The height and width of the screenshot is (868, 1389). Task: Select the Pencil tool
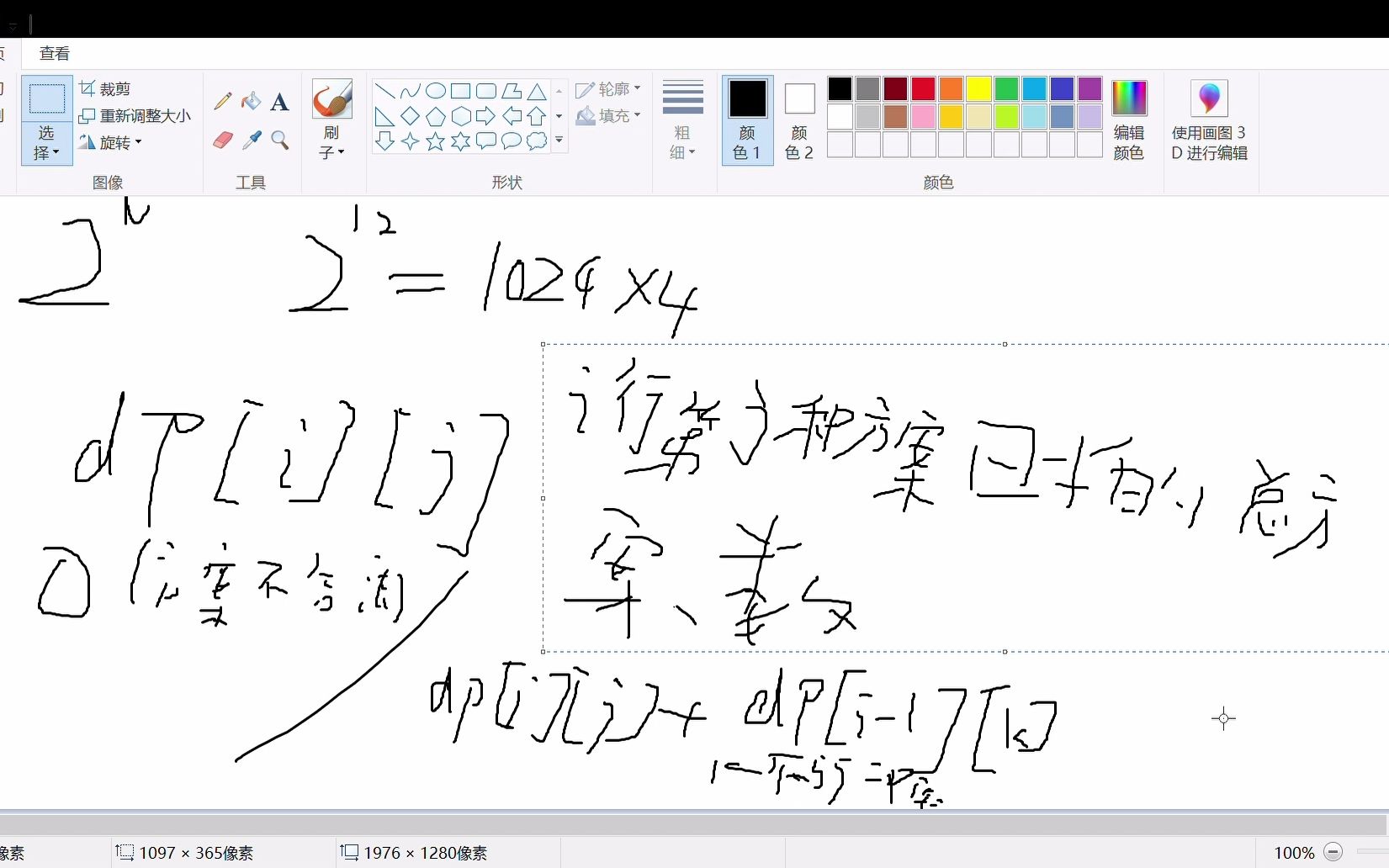pos(221,101)
